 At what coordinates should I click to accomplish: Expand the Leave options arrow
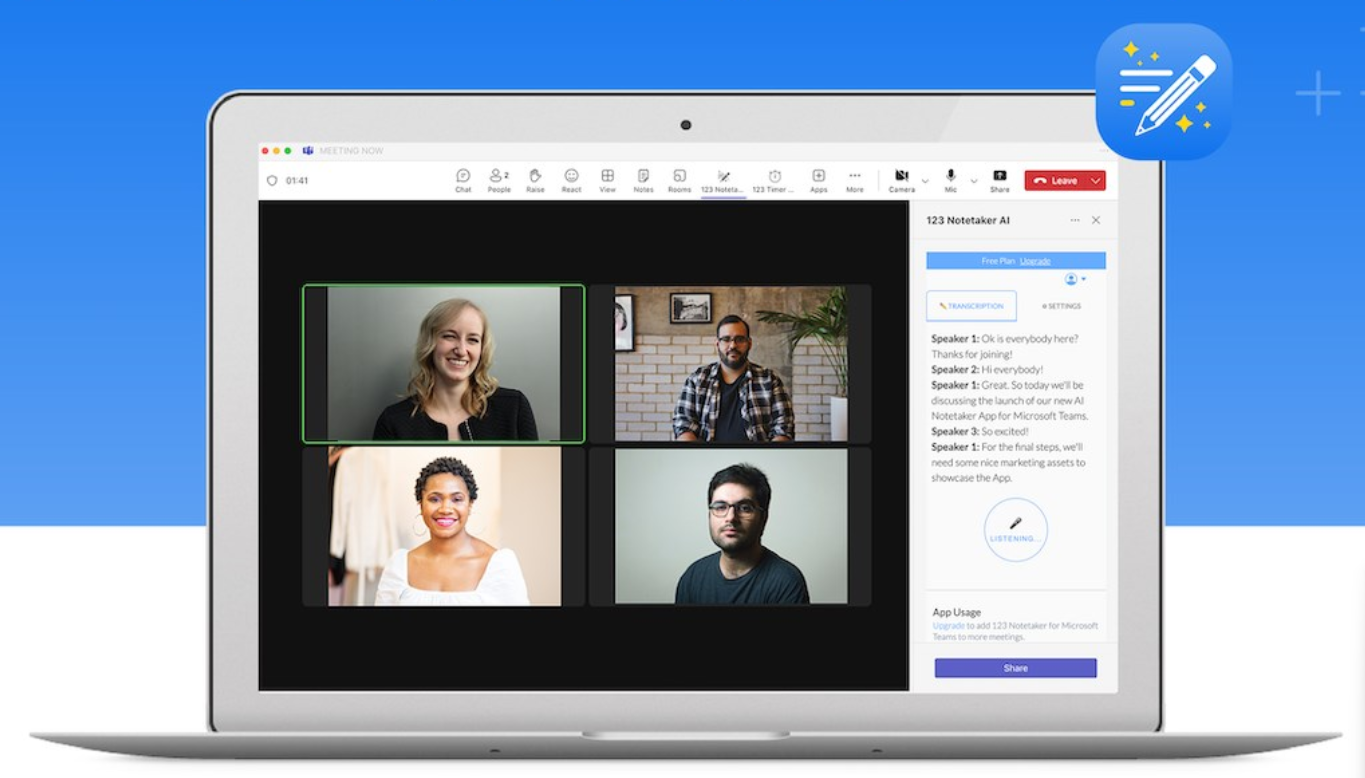(x=1096, y=181)
